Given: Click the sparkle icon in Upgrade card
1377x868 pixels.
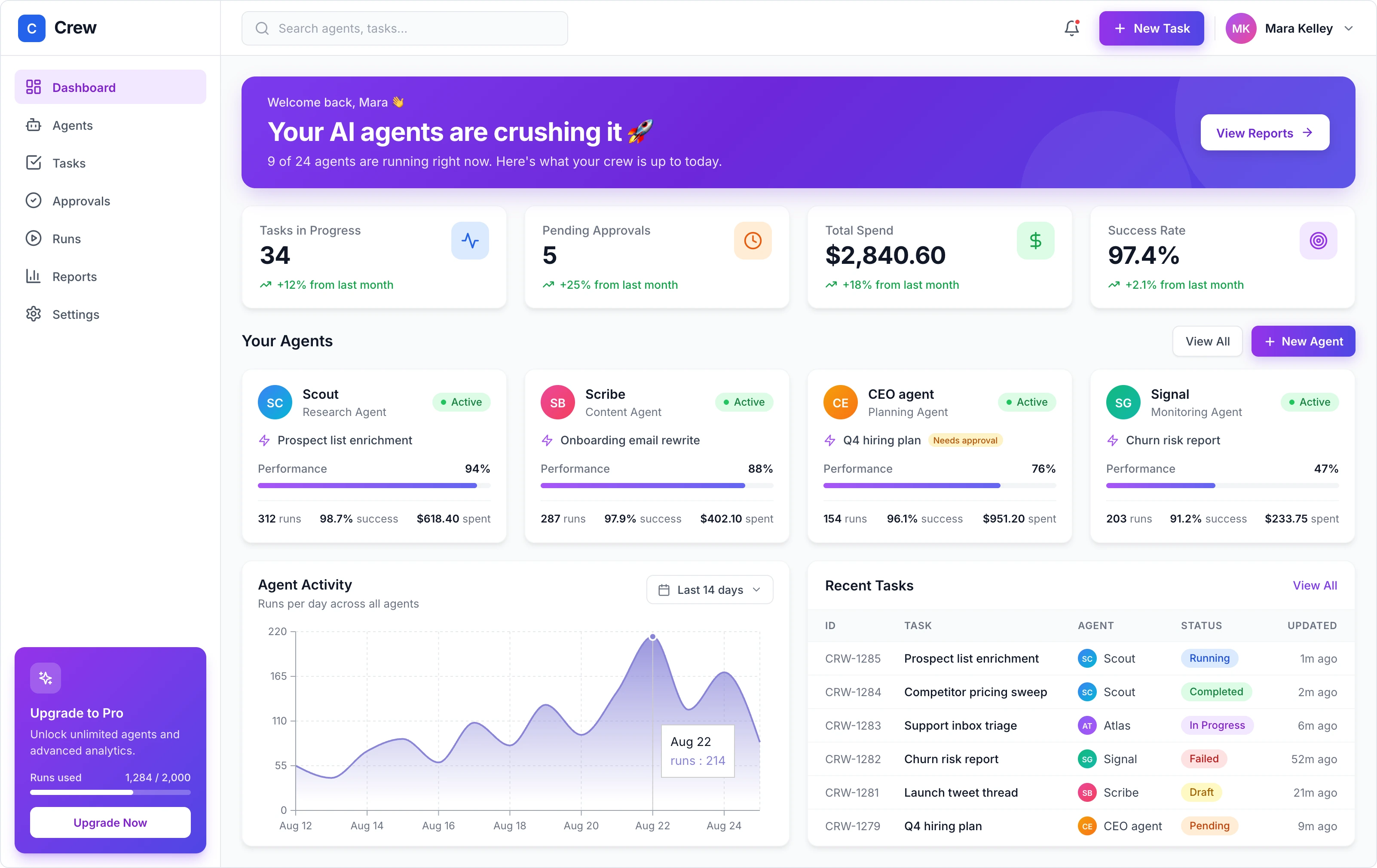Looking at the screenshot, I should coord(46,678).
